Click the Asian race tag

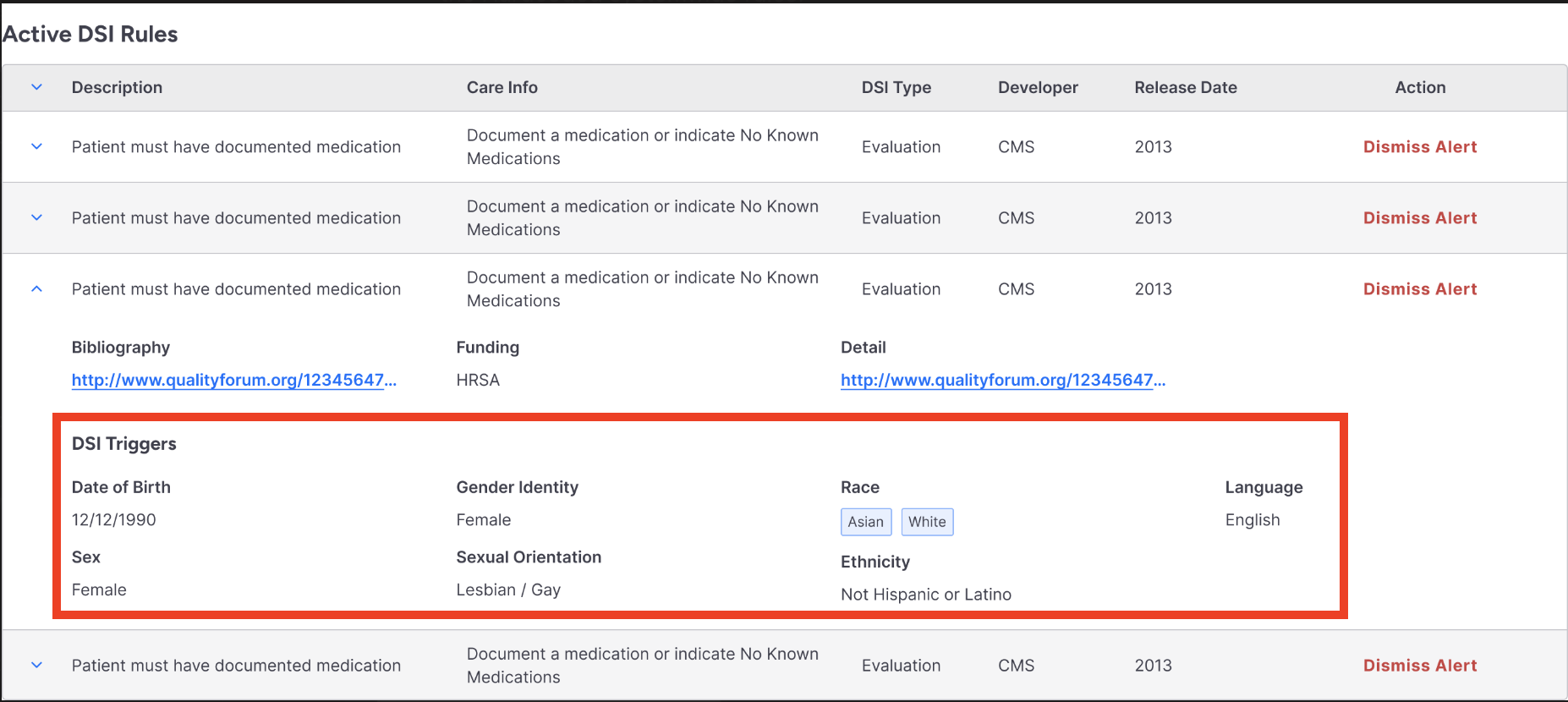coord(865,522)
